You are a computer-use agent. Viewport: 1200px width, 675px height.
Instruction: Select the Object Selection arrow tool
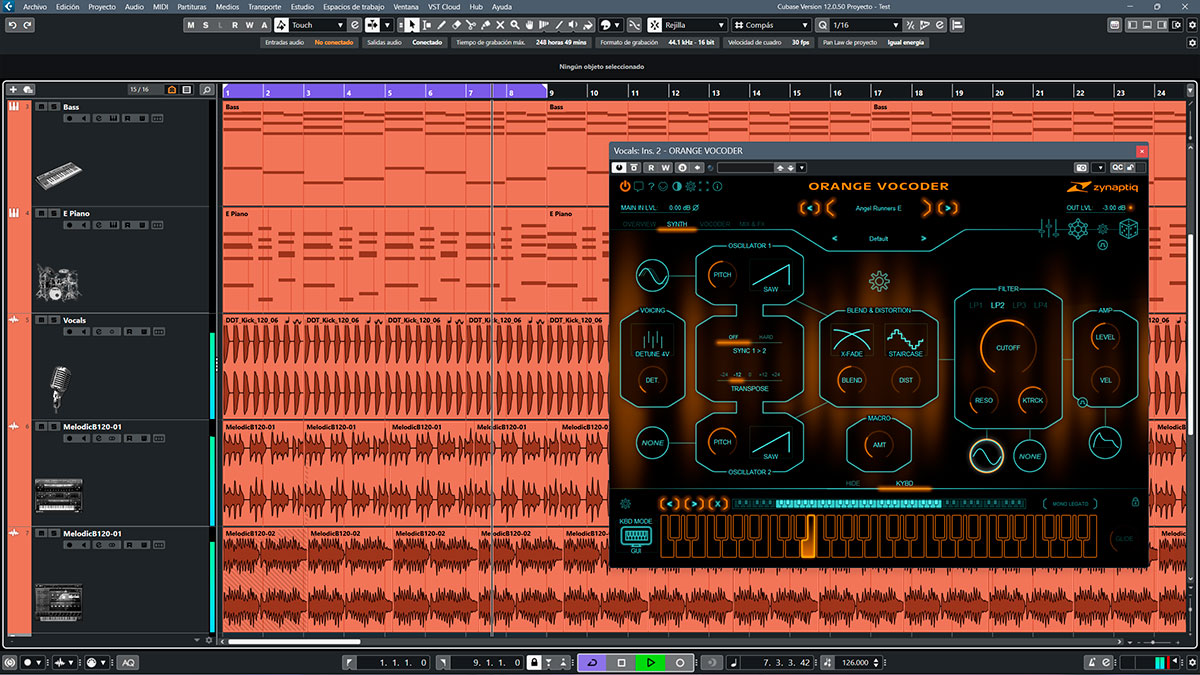point(413,25)
